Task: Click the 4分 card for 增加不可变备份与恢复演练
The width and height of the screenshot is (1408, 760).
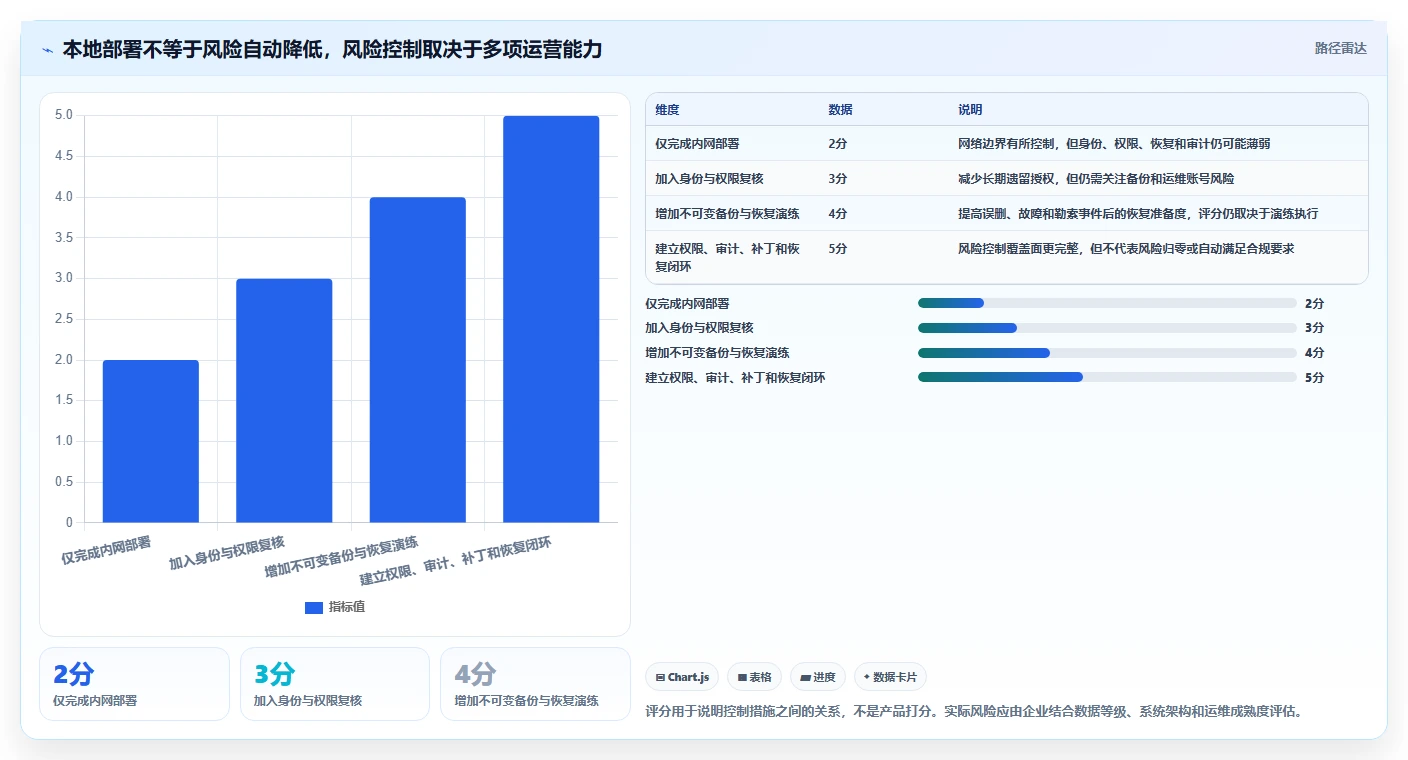Action: 535,684
